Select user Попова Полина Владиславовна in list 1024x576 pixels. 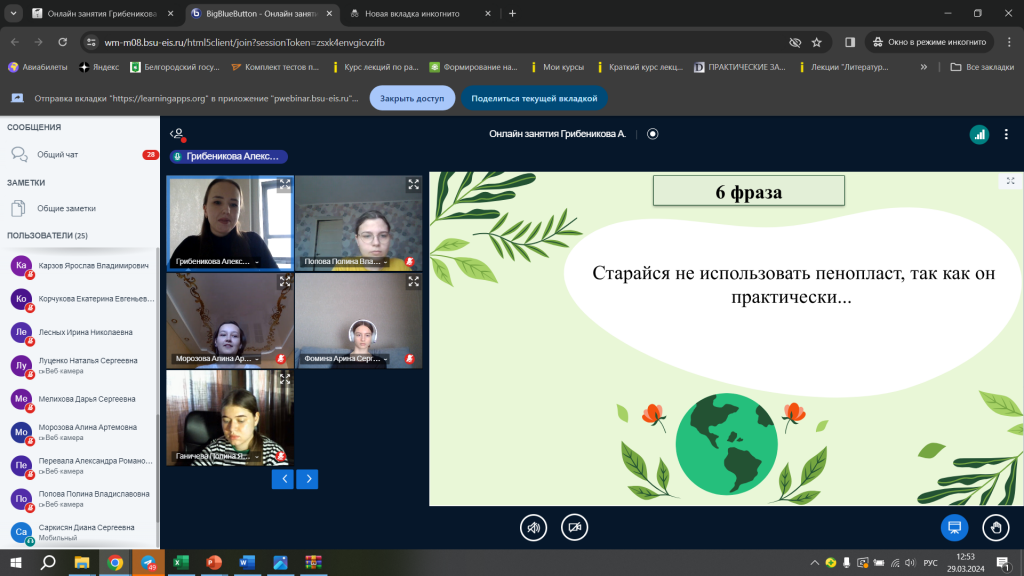(x=80, y=499)
